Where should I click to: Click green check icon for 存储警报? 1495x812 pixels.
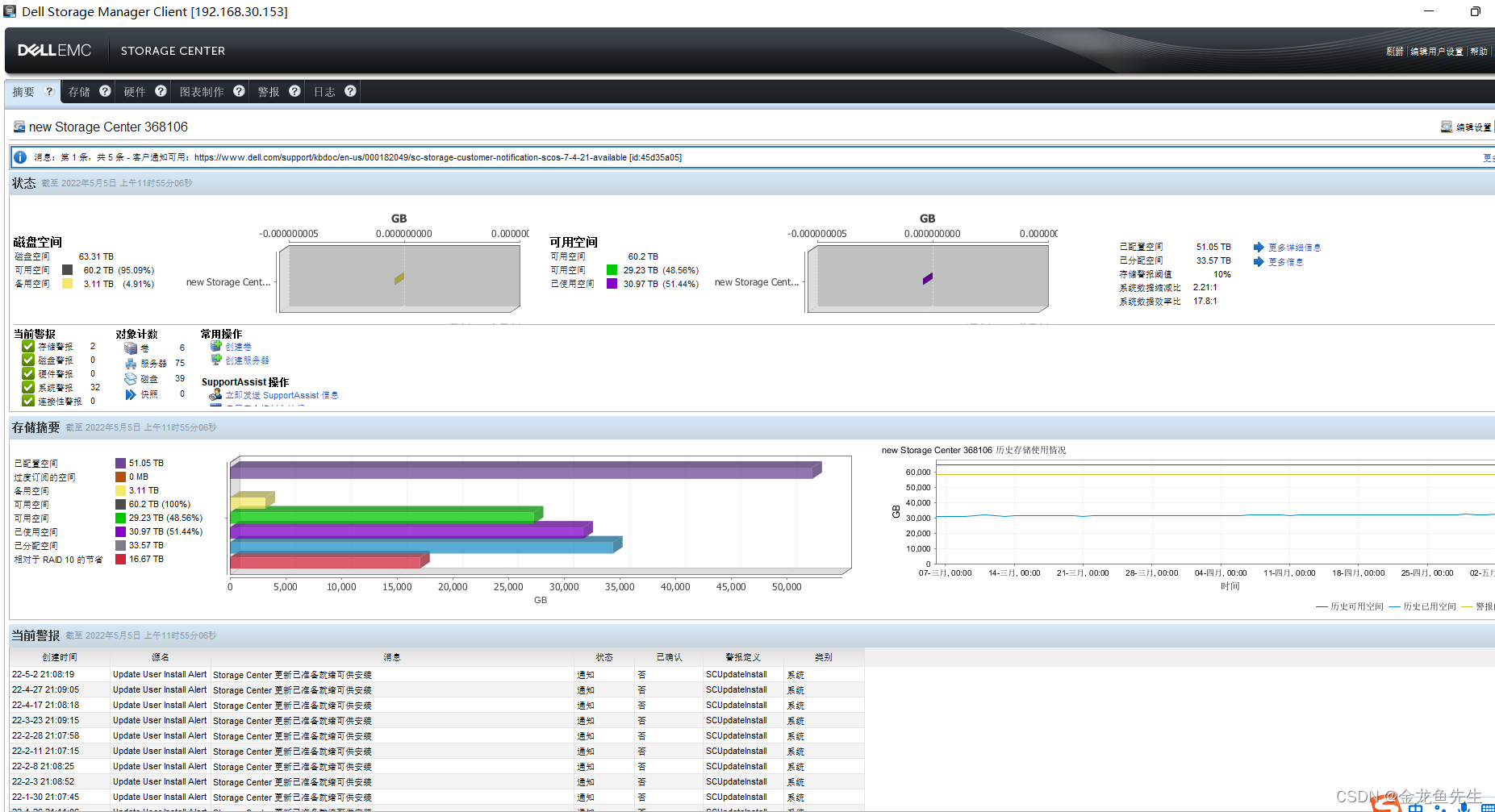click(x=28, y=347)
